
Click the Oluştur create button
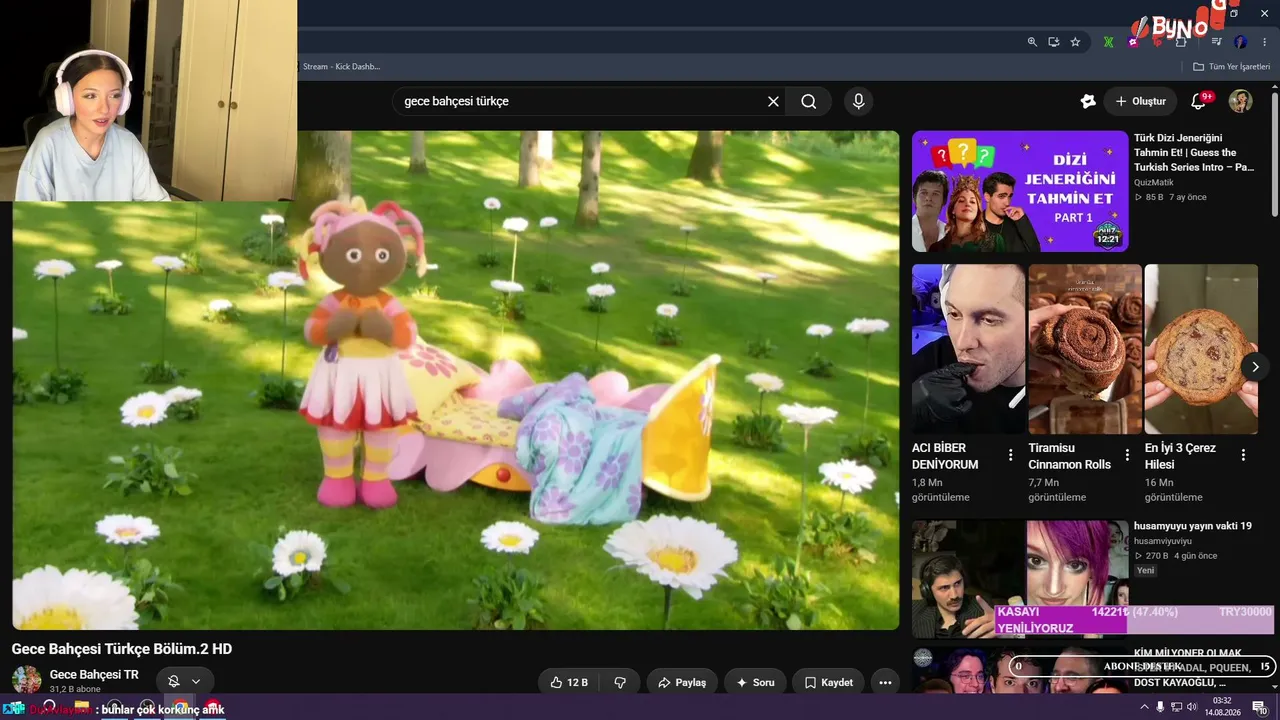click(x=1140, y=101)
